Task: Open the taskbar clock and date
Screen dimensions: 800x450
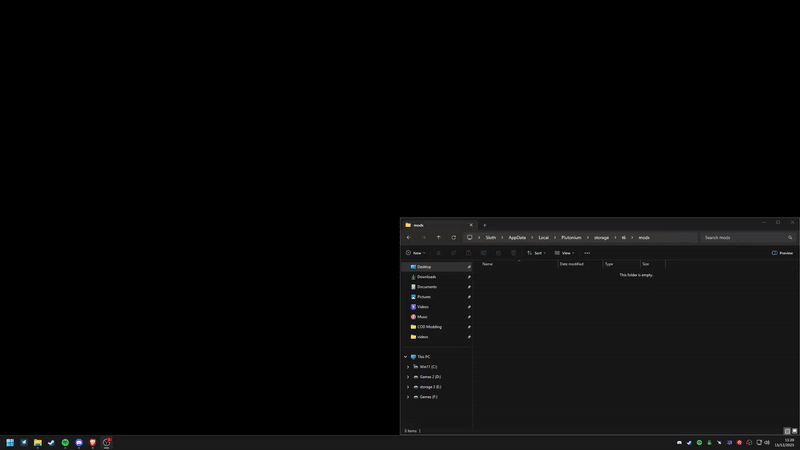Action: [x=785, y=443]
